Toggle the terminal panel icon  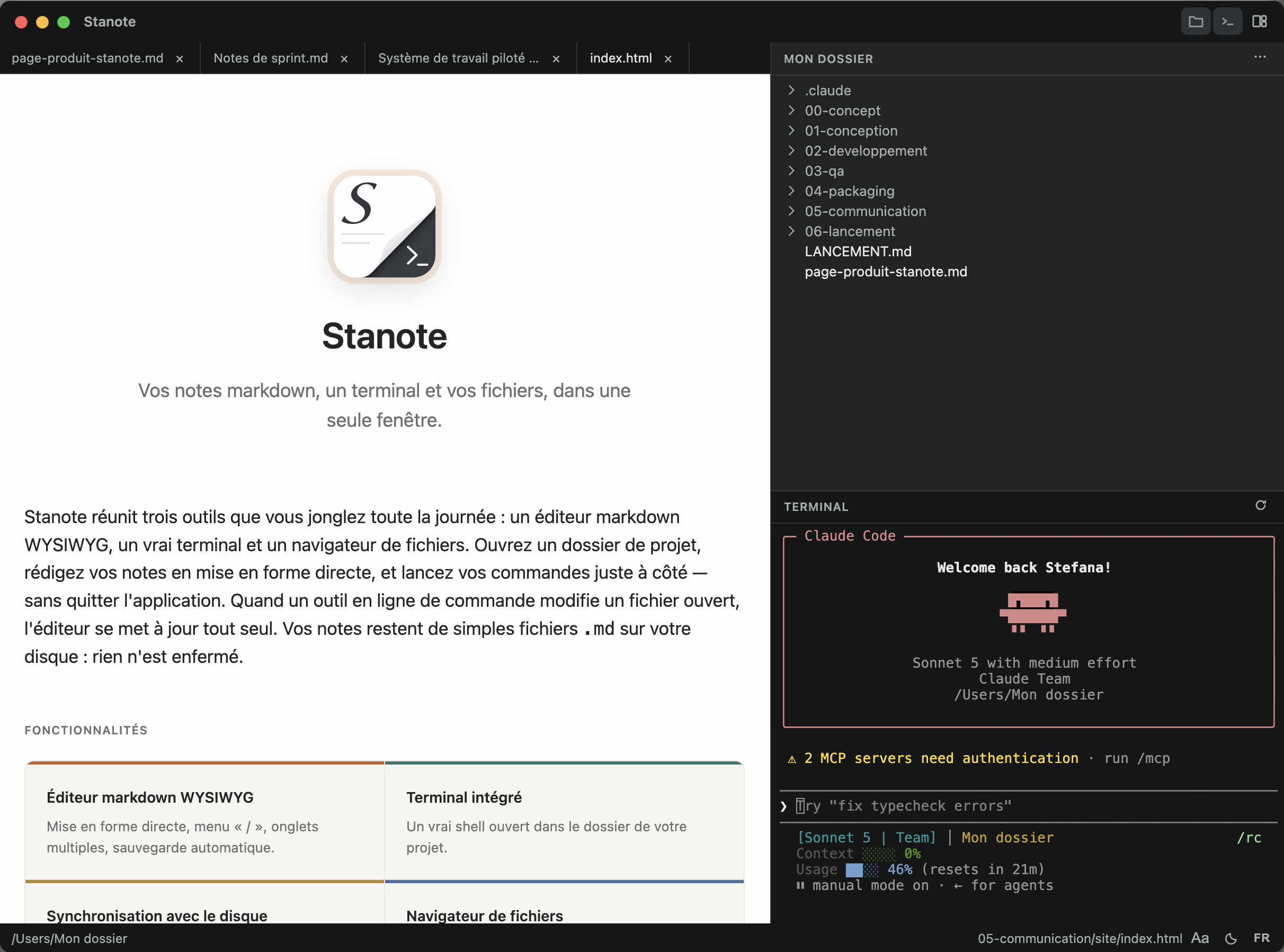[x=1227, y=22]
